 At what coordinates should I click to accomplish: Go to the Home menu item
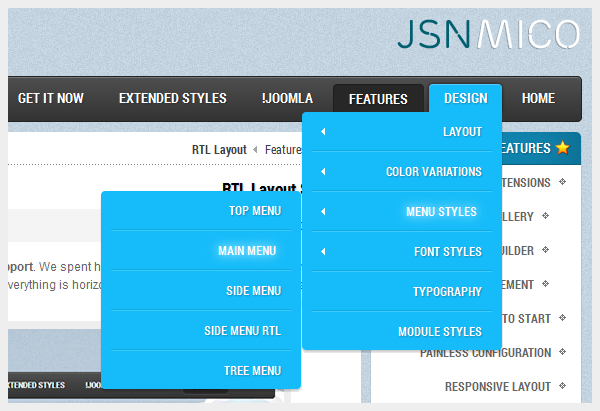pos(538,98)
